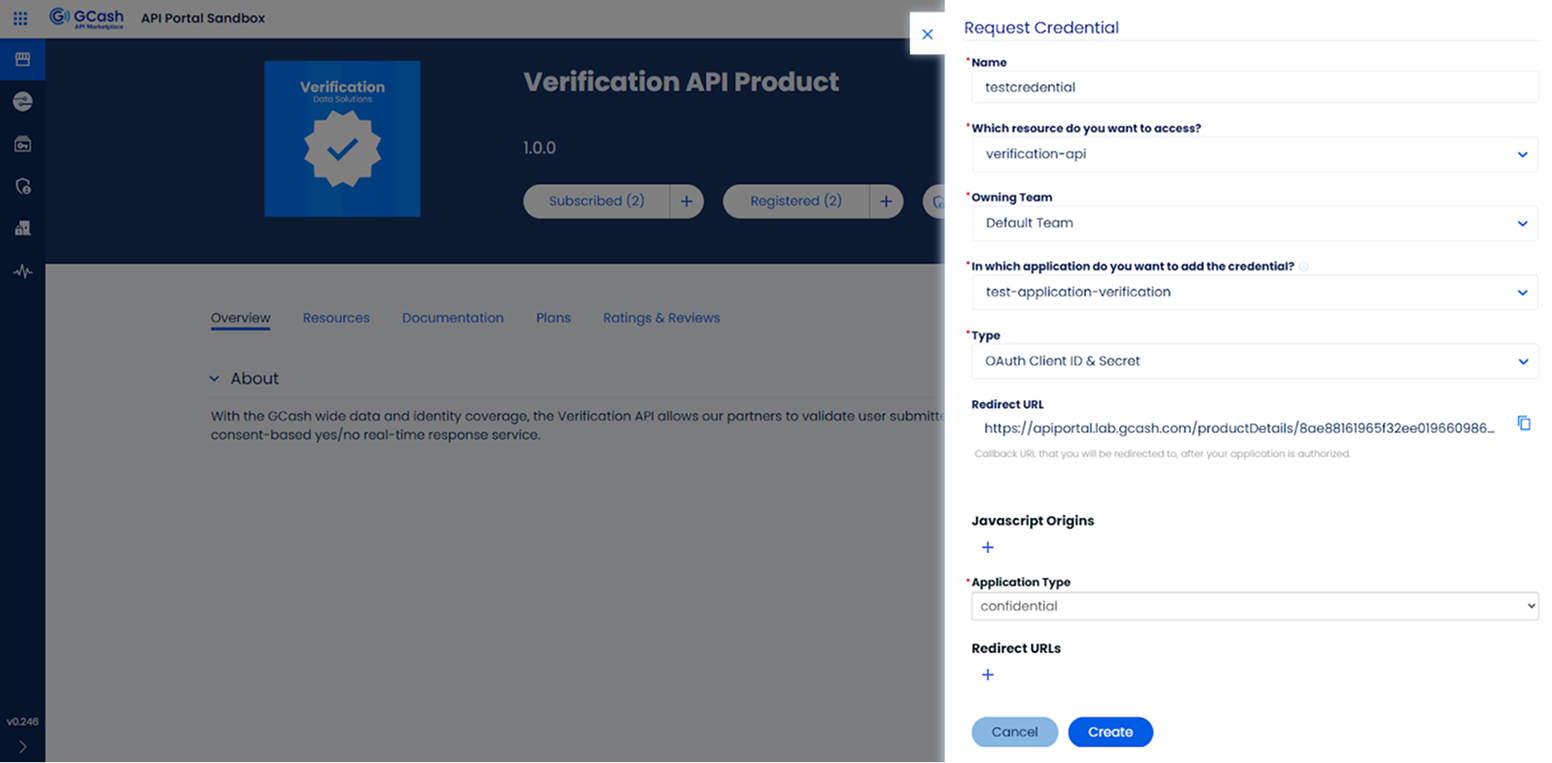The width and height of the screenshot is (1552, 763).
Task: Open the sidebar icon below the storefront
Action: click(22, 102)
